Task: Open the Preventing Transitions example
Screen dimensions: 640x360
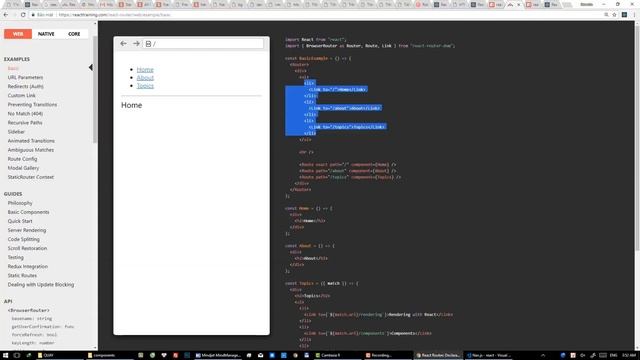Action: 32,104
